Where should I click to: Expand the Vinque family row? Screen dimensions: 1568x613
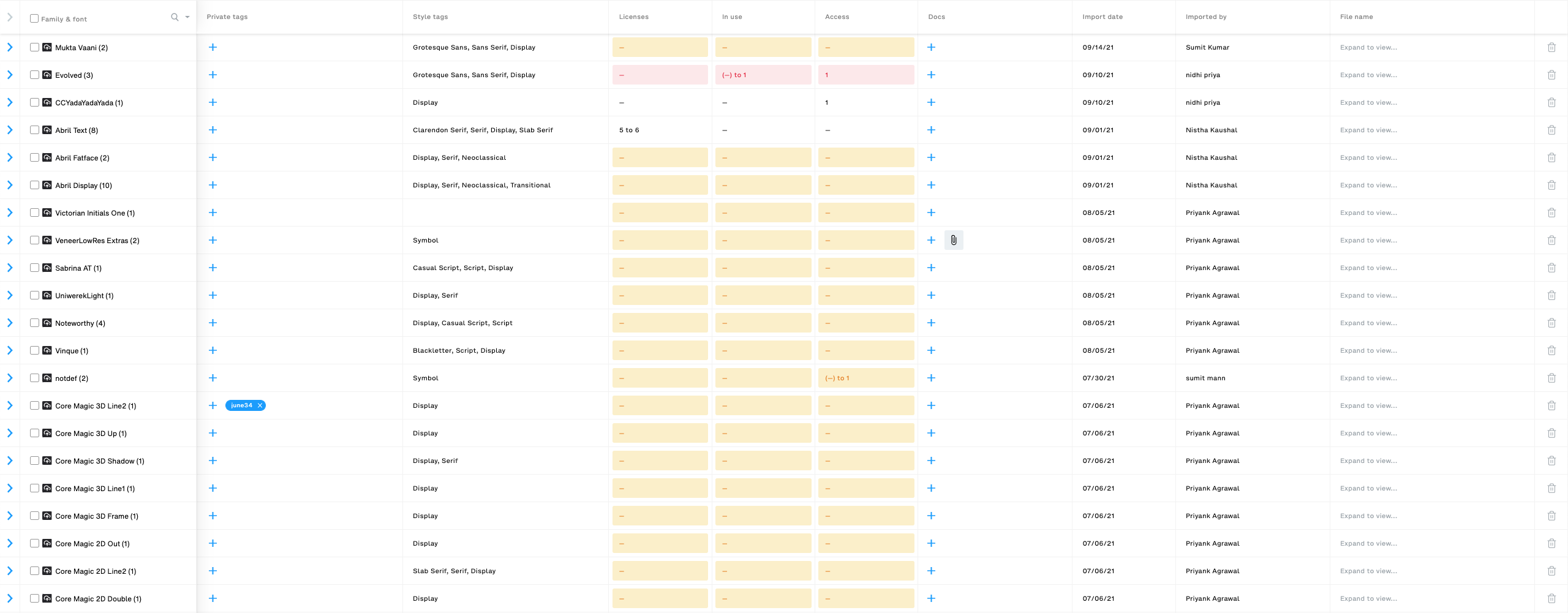pyautogui.click(x=10, y=350)
